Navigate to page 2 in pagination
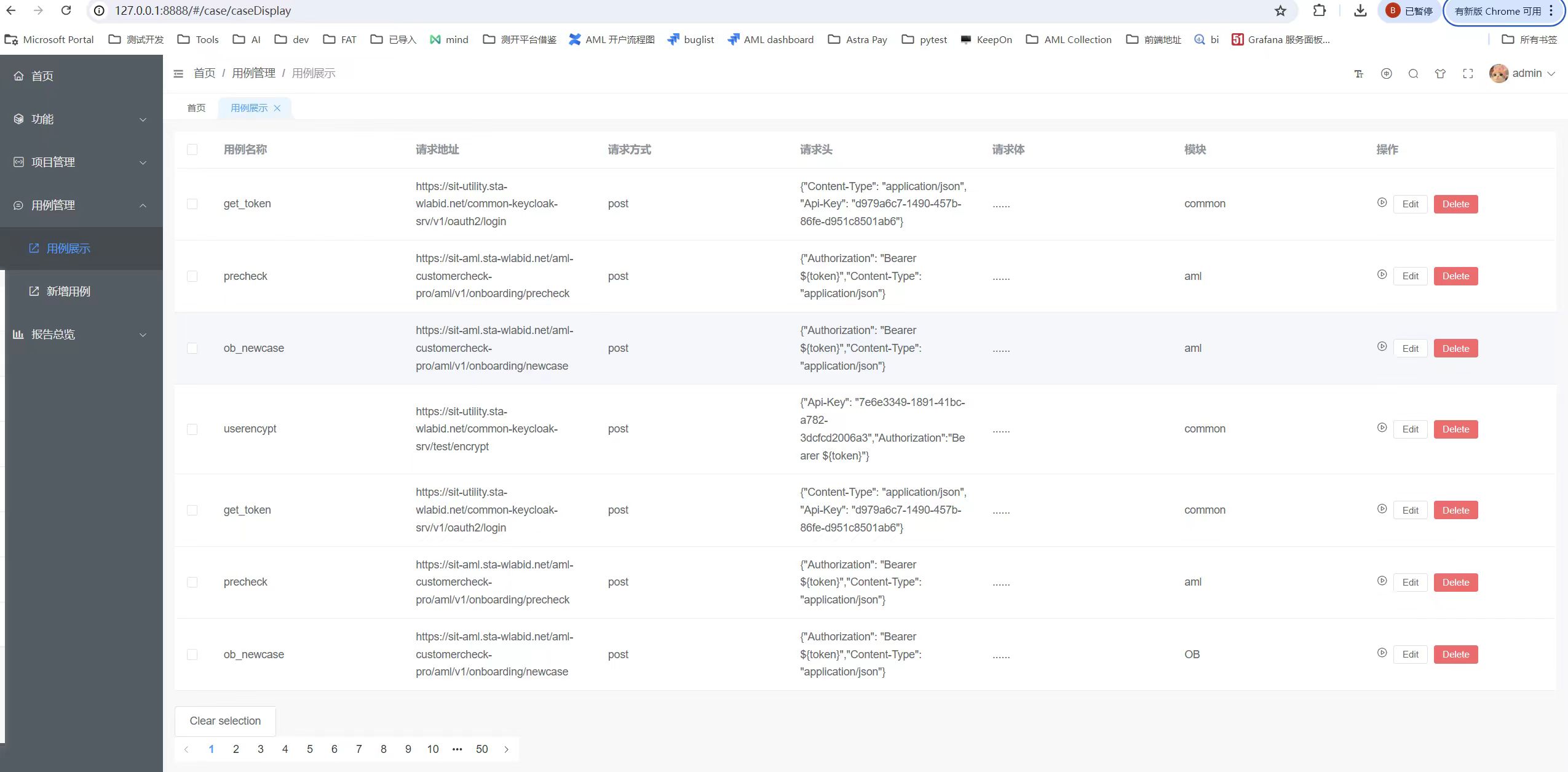The width and height of the screenshot is (1568, 772). pos(235,749)
